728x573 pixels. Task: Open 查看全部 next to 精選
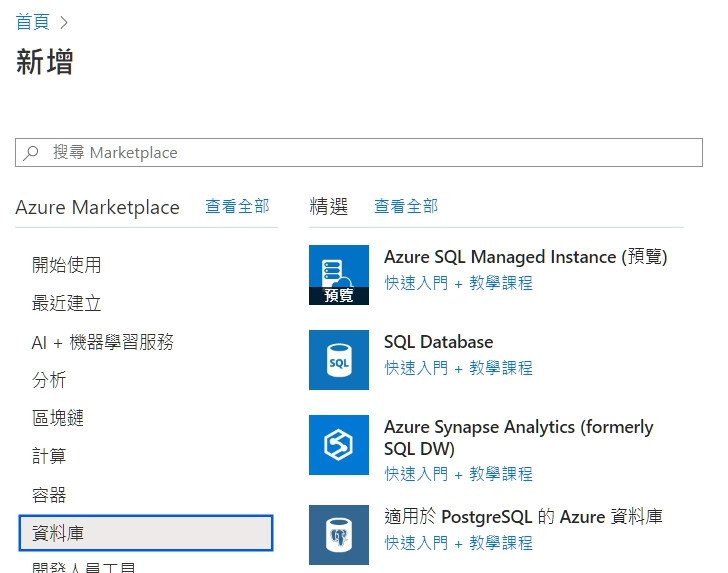[x=406, y=206]
